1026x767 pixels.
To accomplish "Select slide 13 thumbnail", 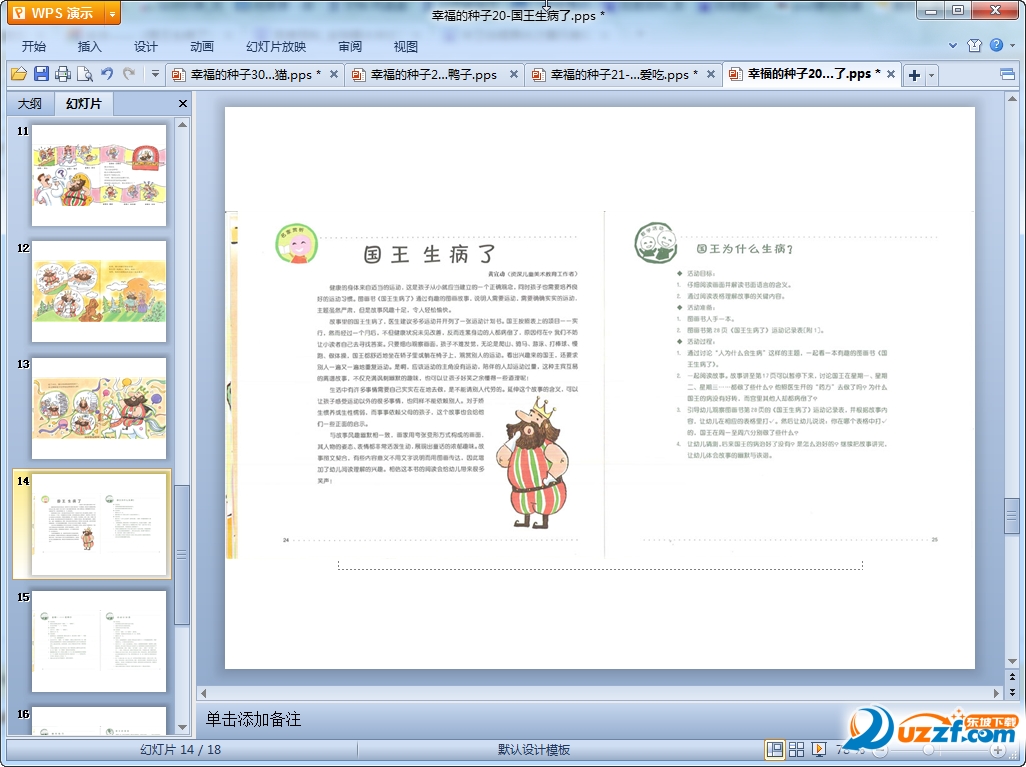I will tap(99, 408).
